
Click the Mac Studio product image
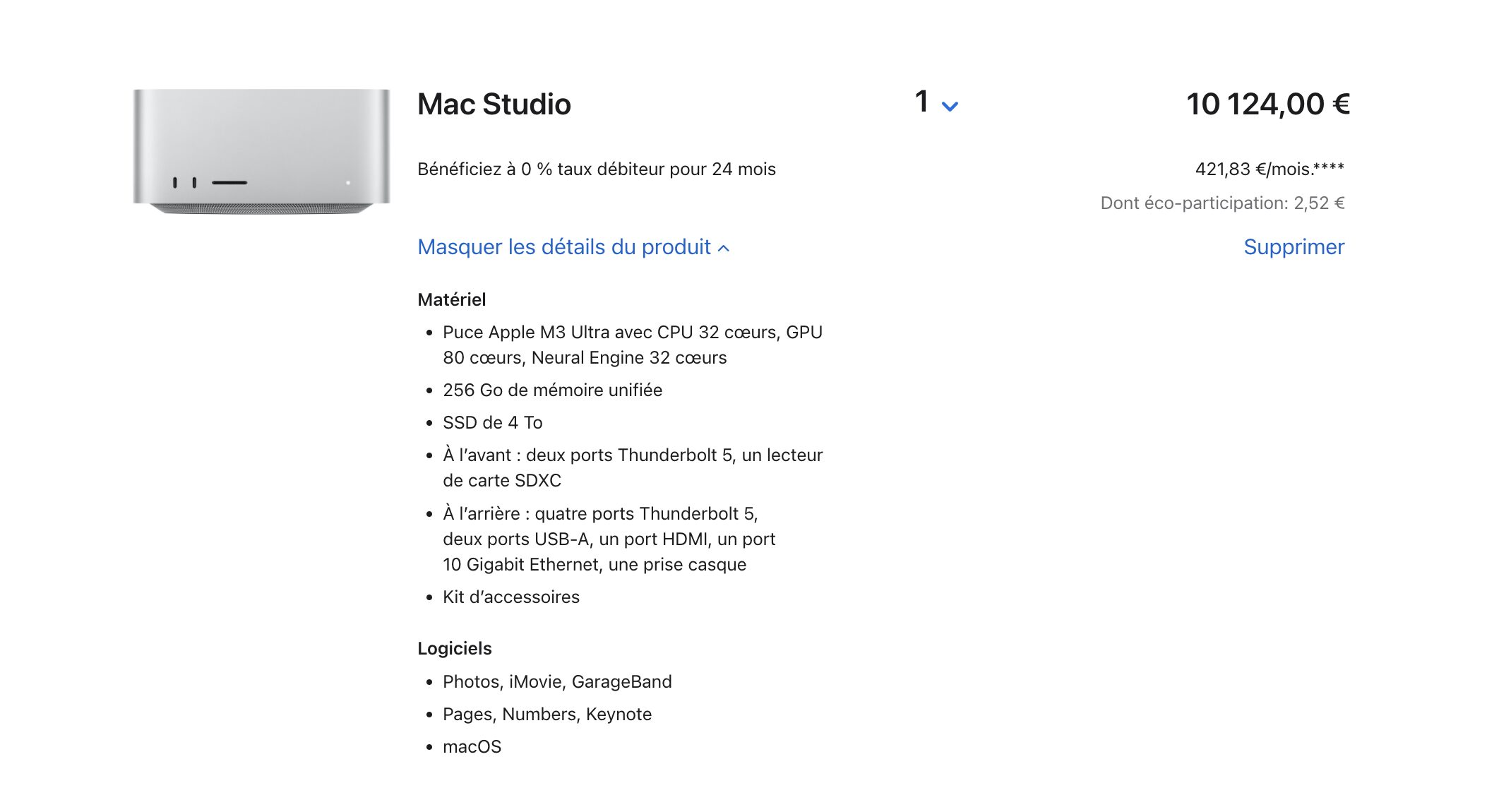[261, 150]
